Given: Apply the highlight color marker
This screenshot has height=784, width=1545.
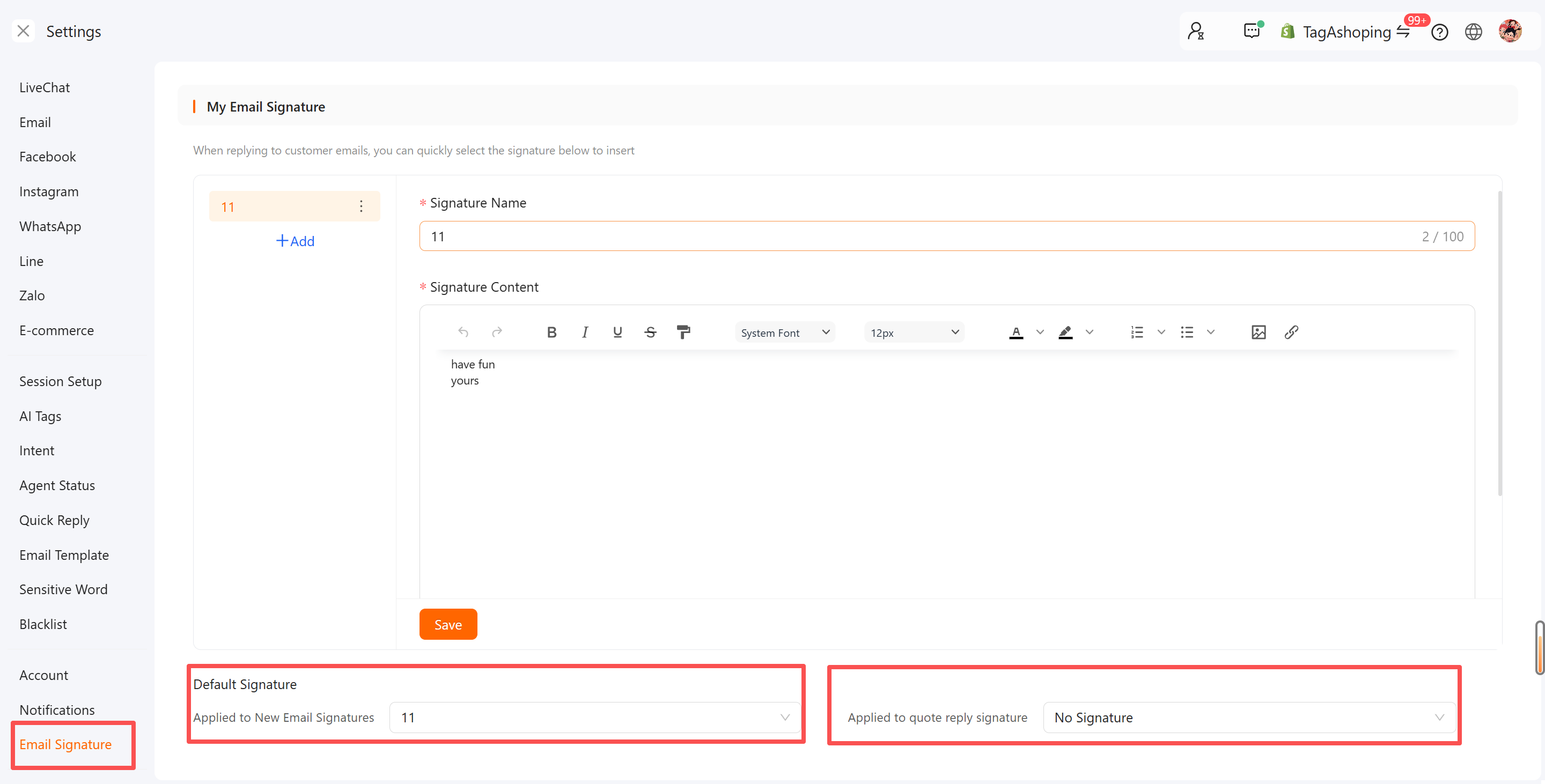Looking at the screenshot, I should 1065,332.
